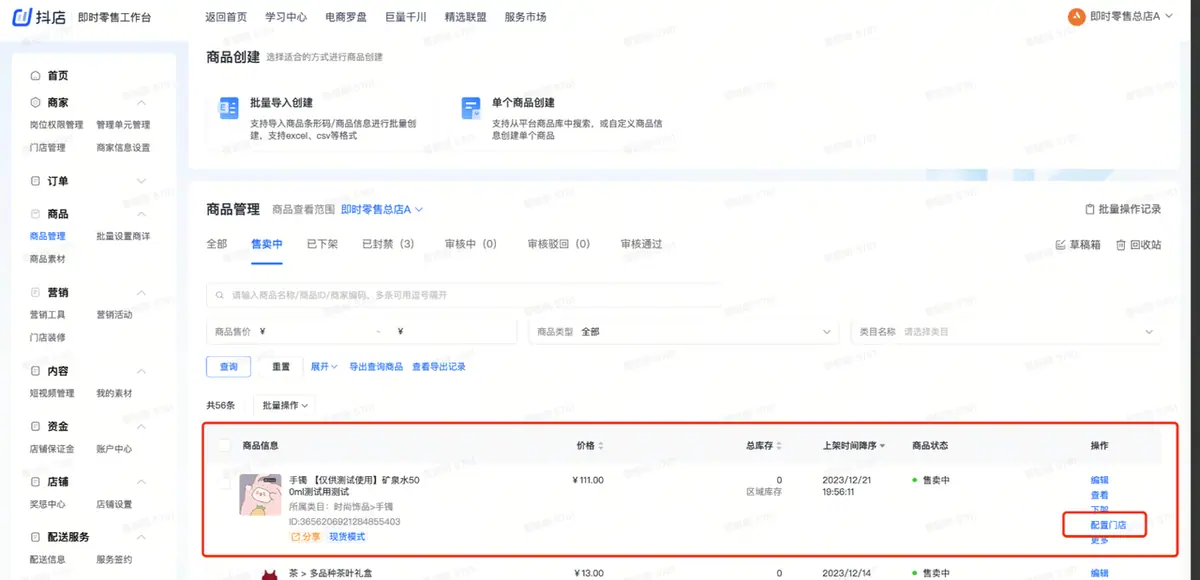
Task: Sort by 总库存 column arrows
Action: [x=779, y=446]
